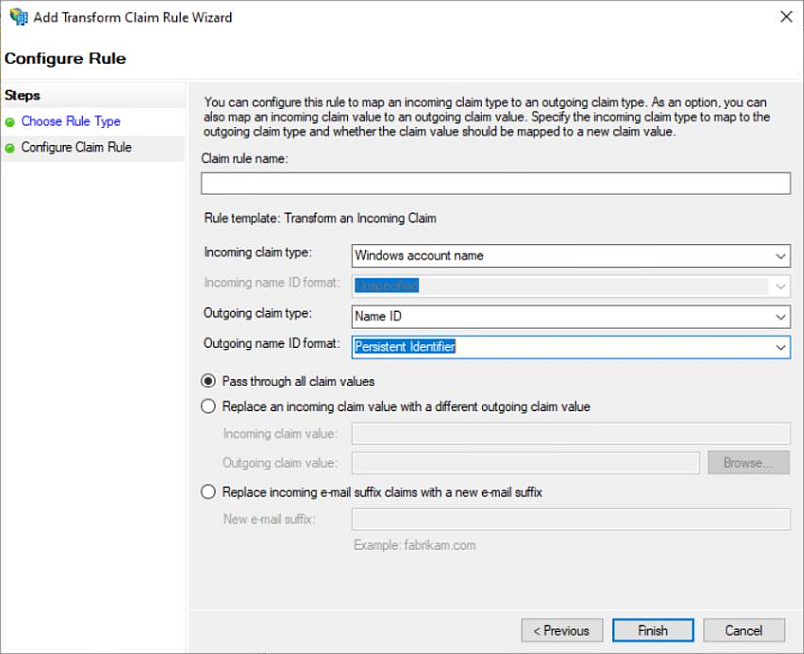Open the Outgoing name ID format dropdown
This screenshot has width=804, height=654.
tap(781, 347)
